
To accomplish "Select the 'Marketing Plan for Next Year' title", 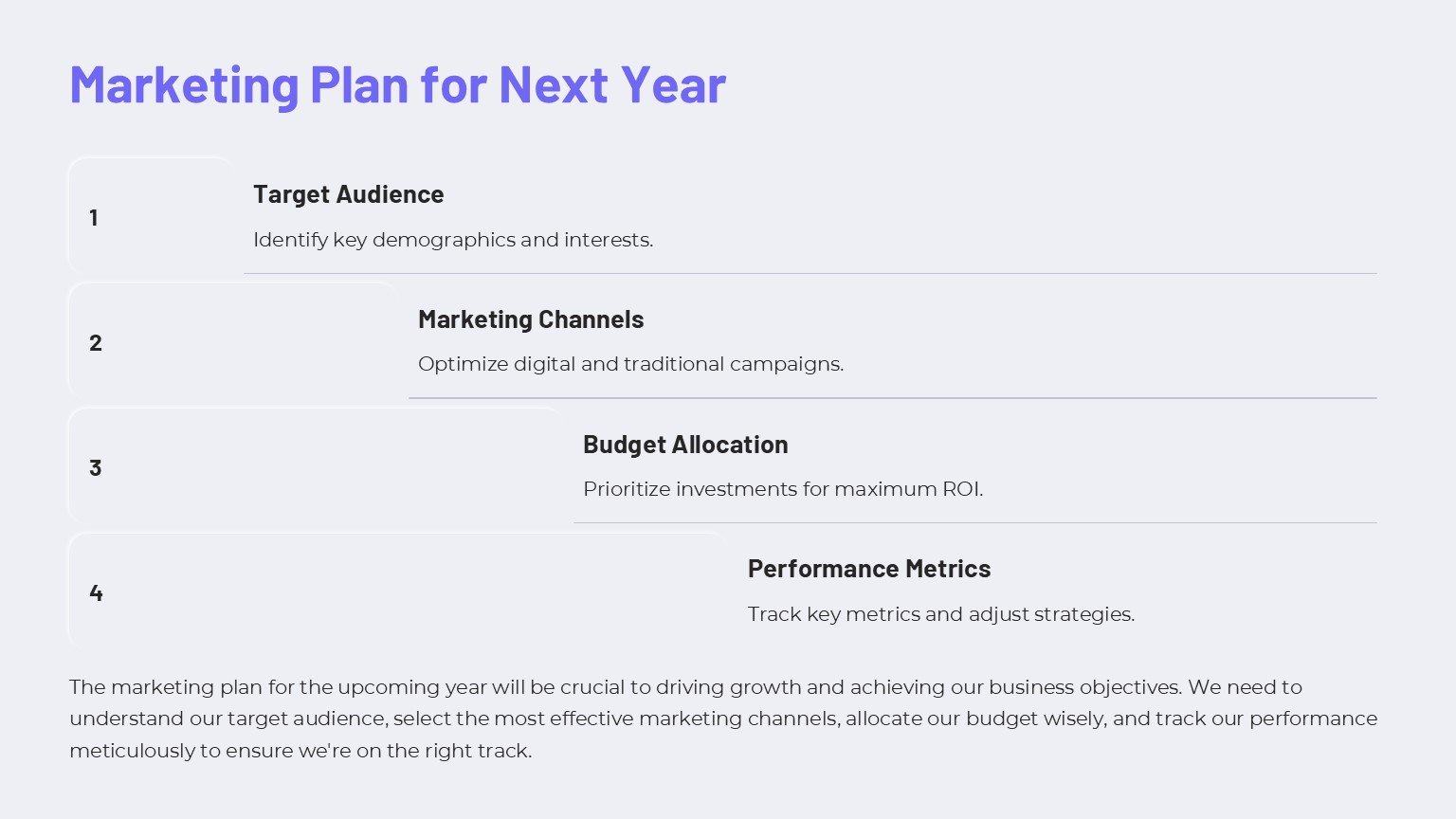I will tap(397, 84).
